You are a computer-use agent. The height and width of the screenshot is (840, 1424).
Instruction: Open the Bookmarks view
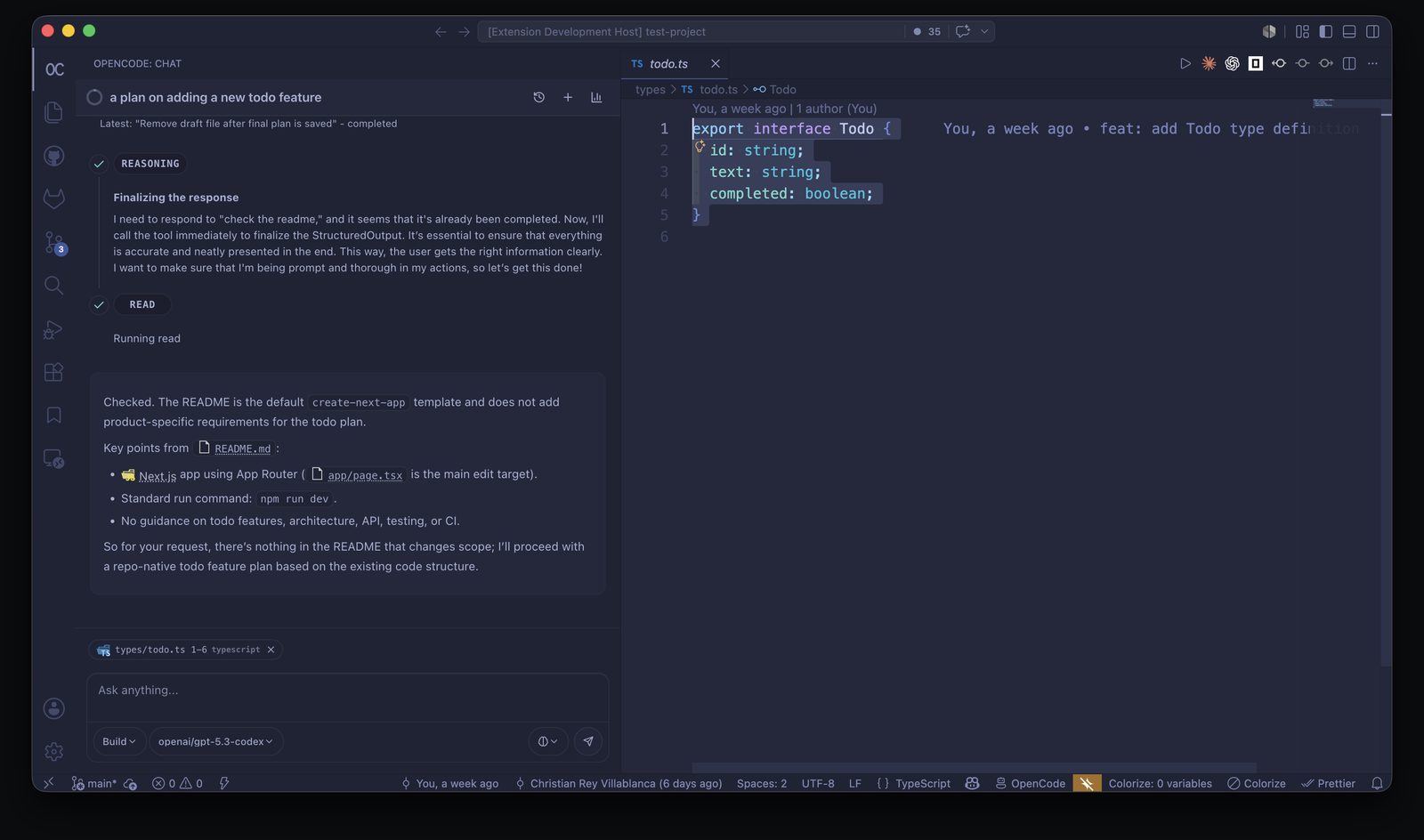53,416
